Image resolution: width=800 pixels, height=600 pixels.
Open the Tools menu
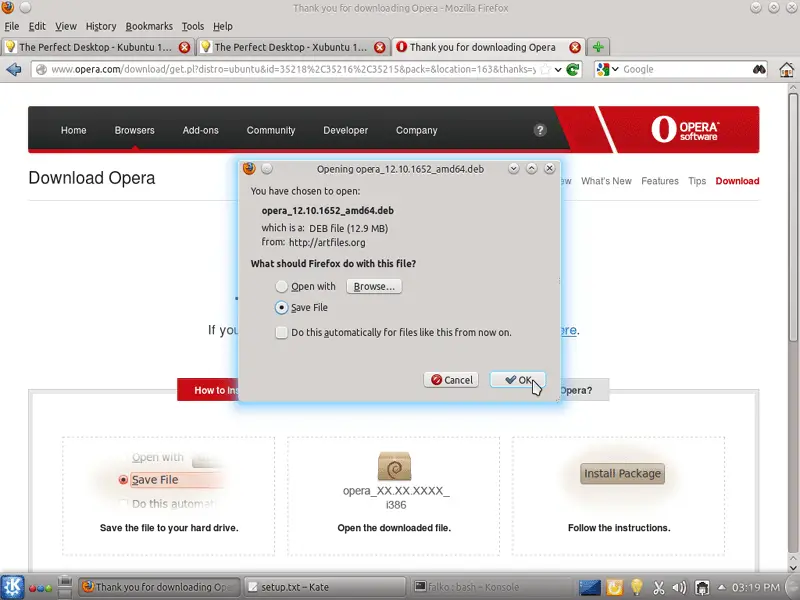193,26
